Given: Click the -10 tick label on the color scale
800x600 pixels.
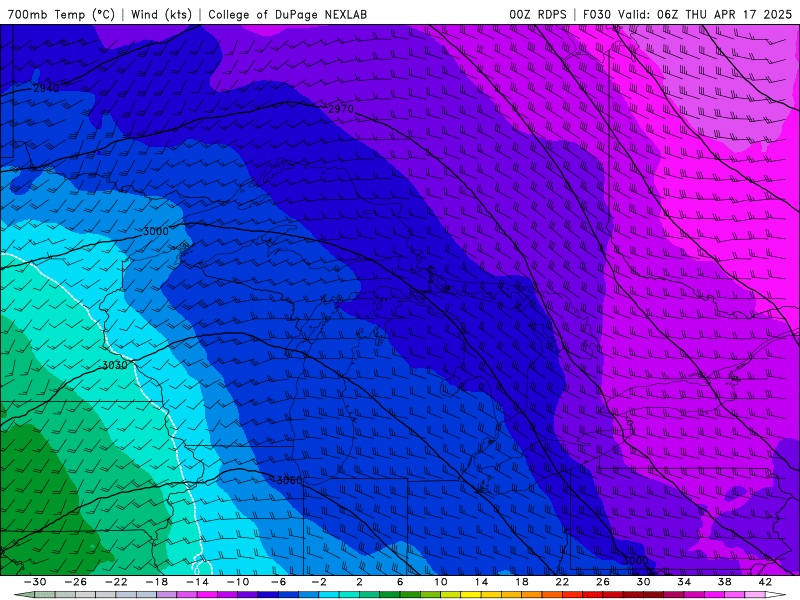Looking at the screenshot, I should [238, 582].
